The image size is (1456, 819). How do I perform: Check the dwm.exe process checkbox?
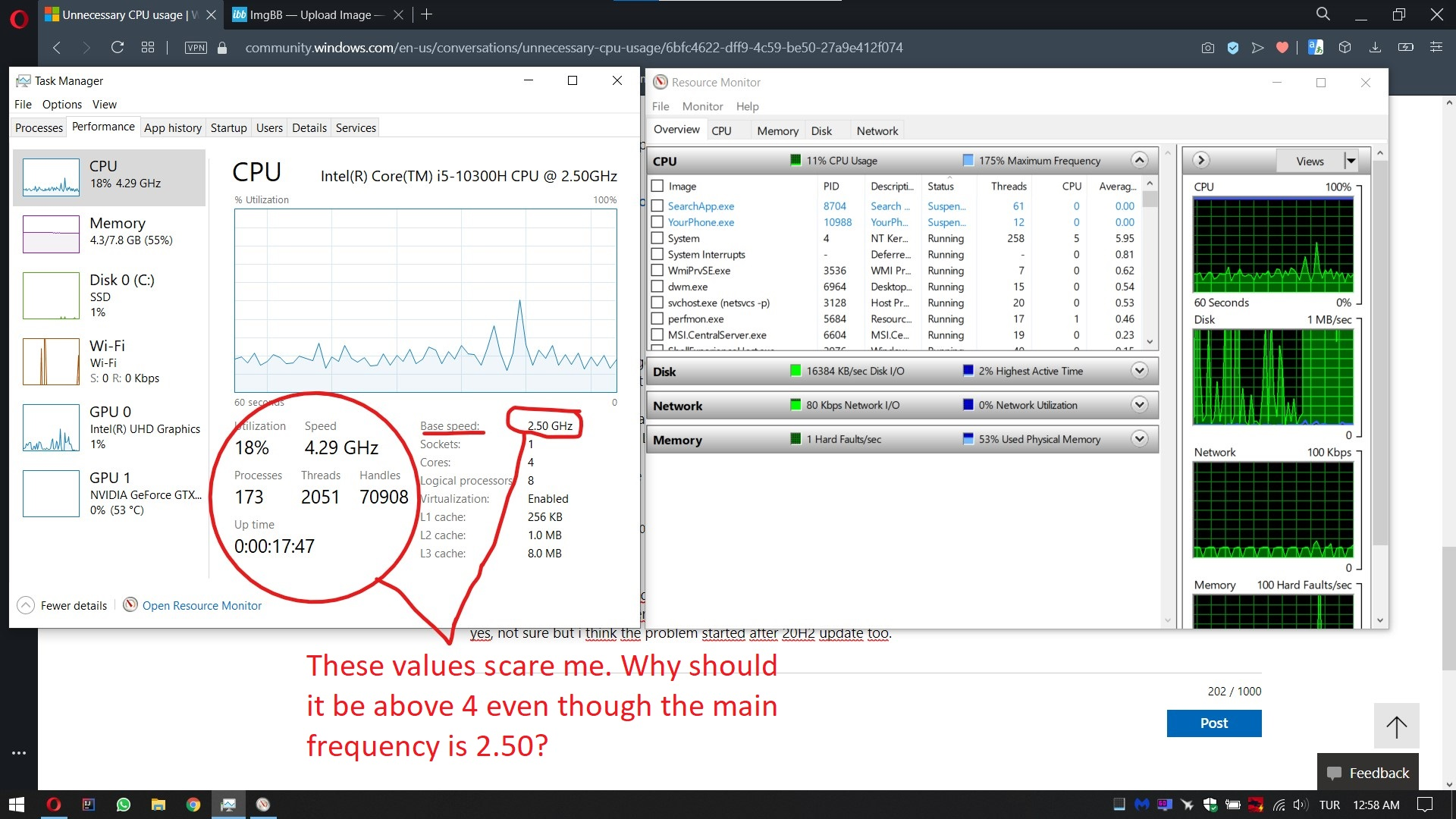(x=657, y=287)
